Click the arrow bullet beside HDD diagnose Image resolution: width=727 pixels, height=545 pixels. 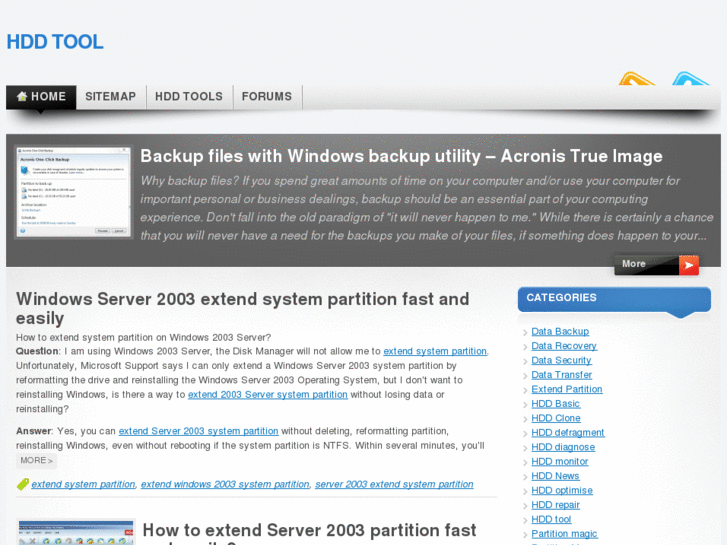tap(525, 448)
